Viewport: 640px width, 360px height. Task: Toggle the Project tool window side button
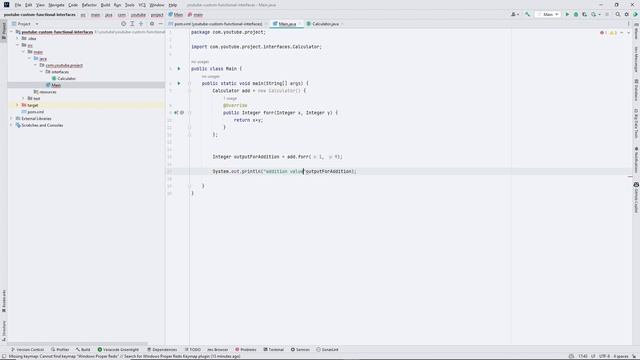[4, 31]
